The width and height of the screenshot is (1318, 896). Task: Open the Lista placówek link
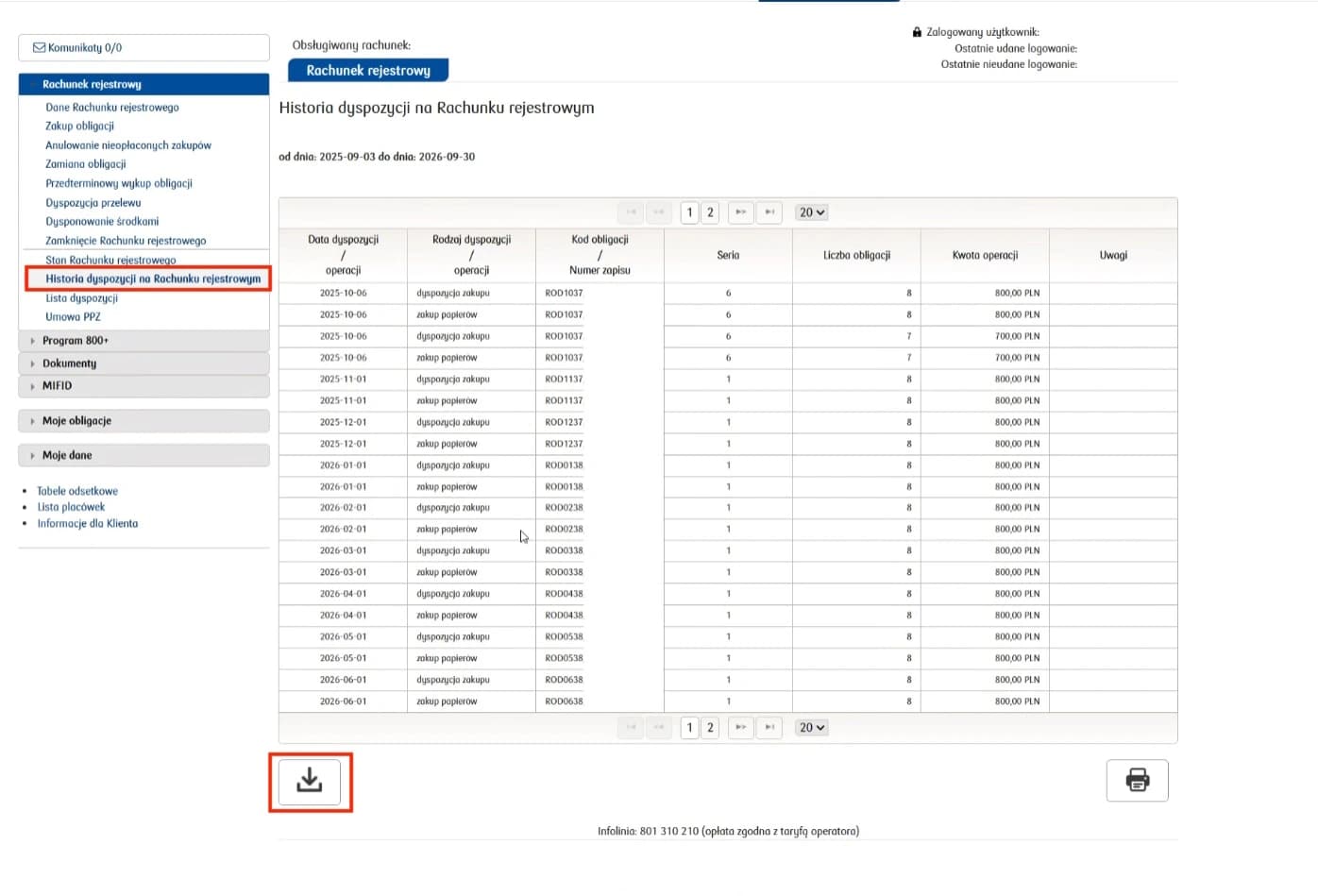pos(71,507)
